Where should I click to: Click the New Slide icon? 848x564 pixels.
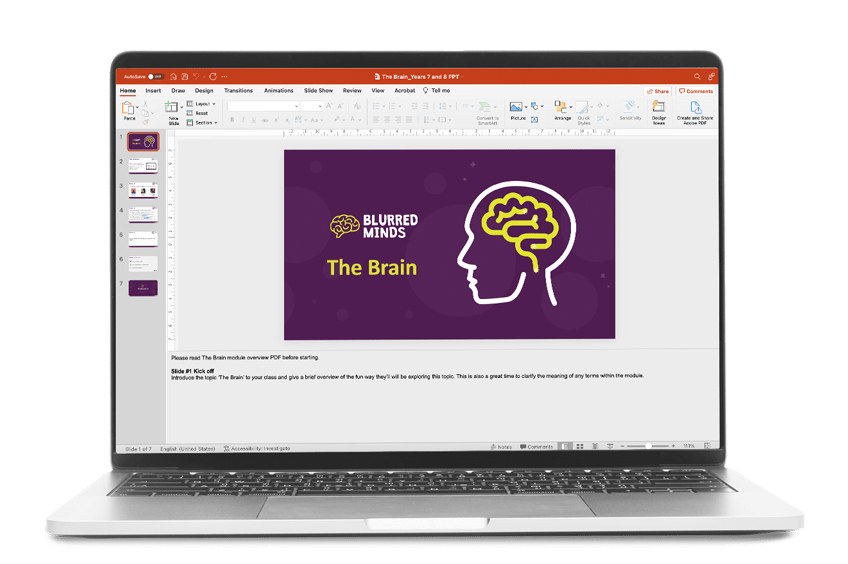171,107
